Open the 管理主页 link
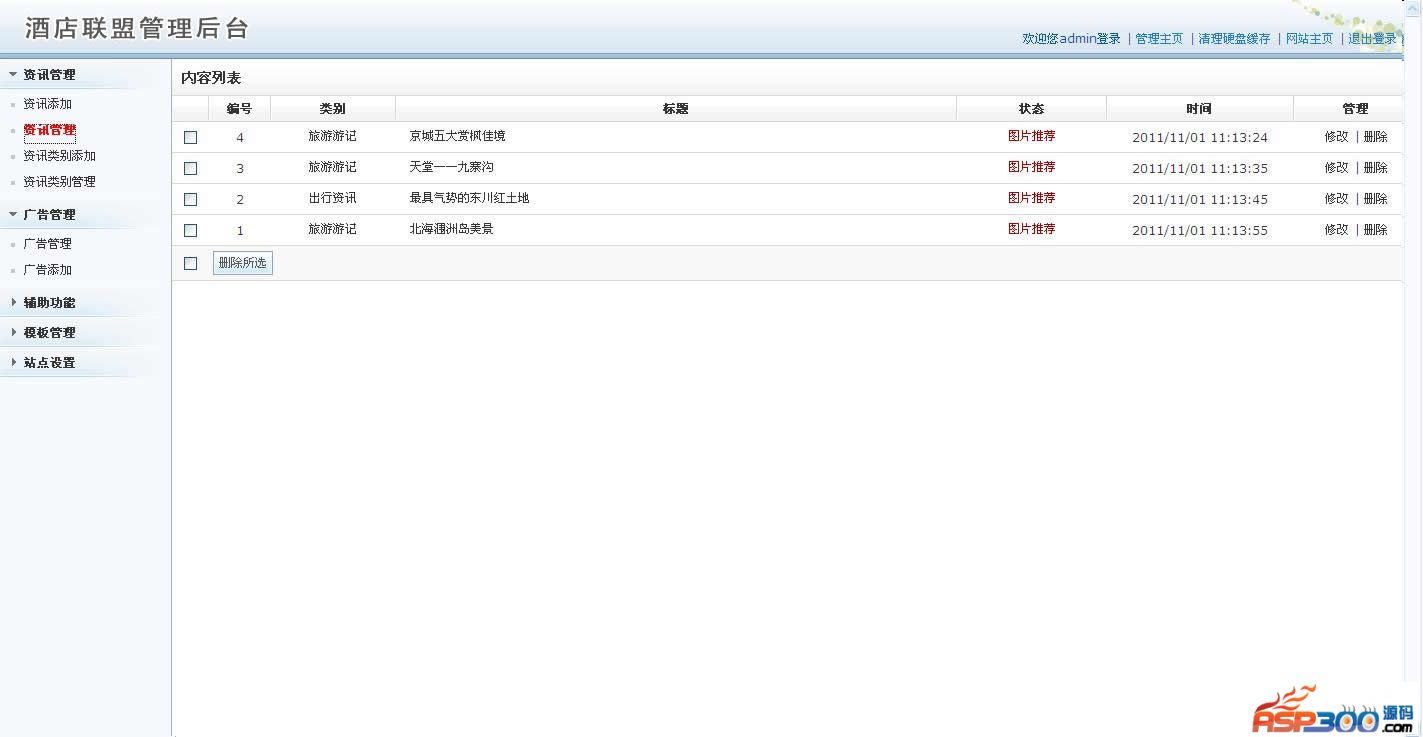The image size is (1423, 737). click(x=1159, y=39)
